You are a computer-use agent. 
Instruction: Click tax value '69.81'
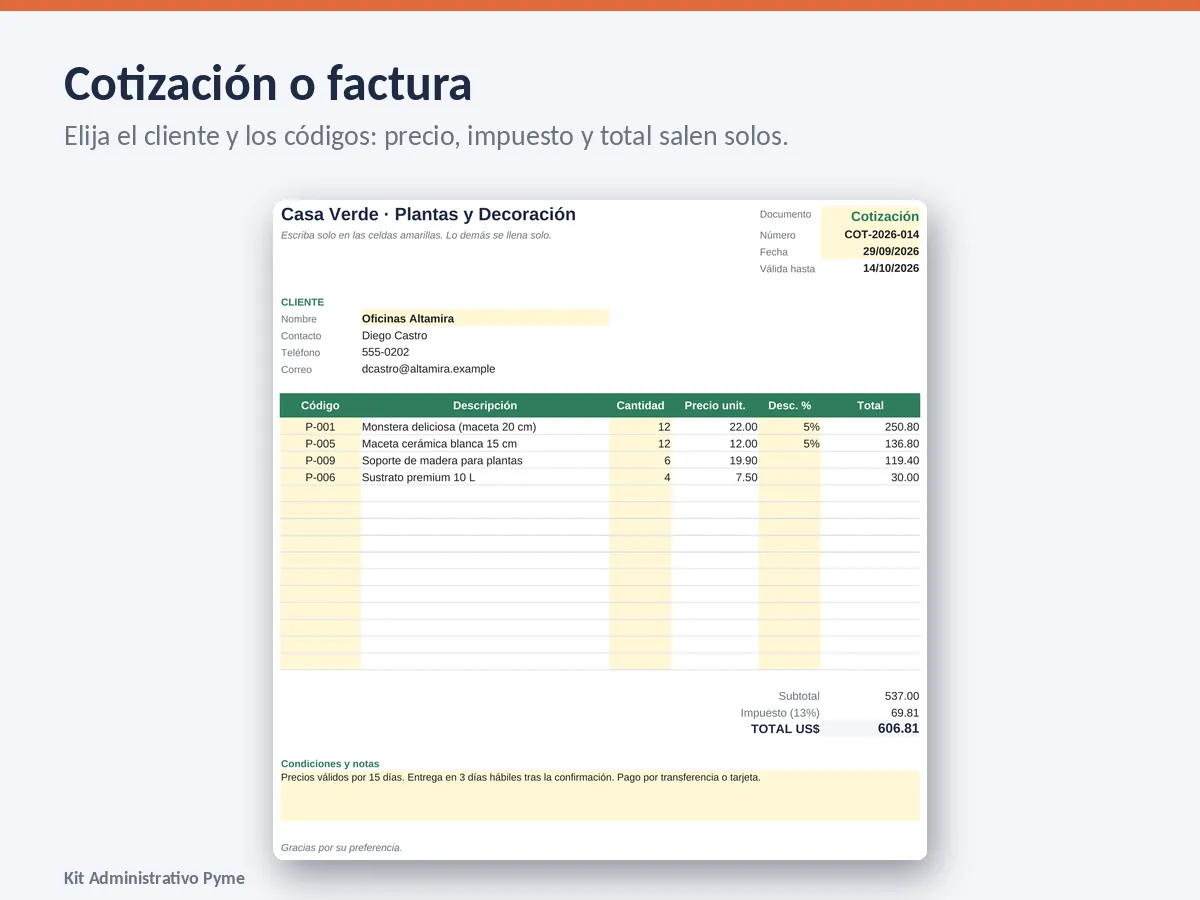click(905, 713)
